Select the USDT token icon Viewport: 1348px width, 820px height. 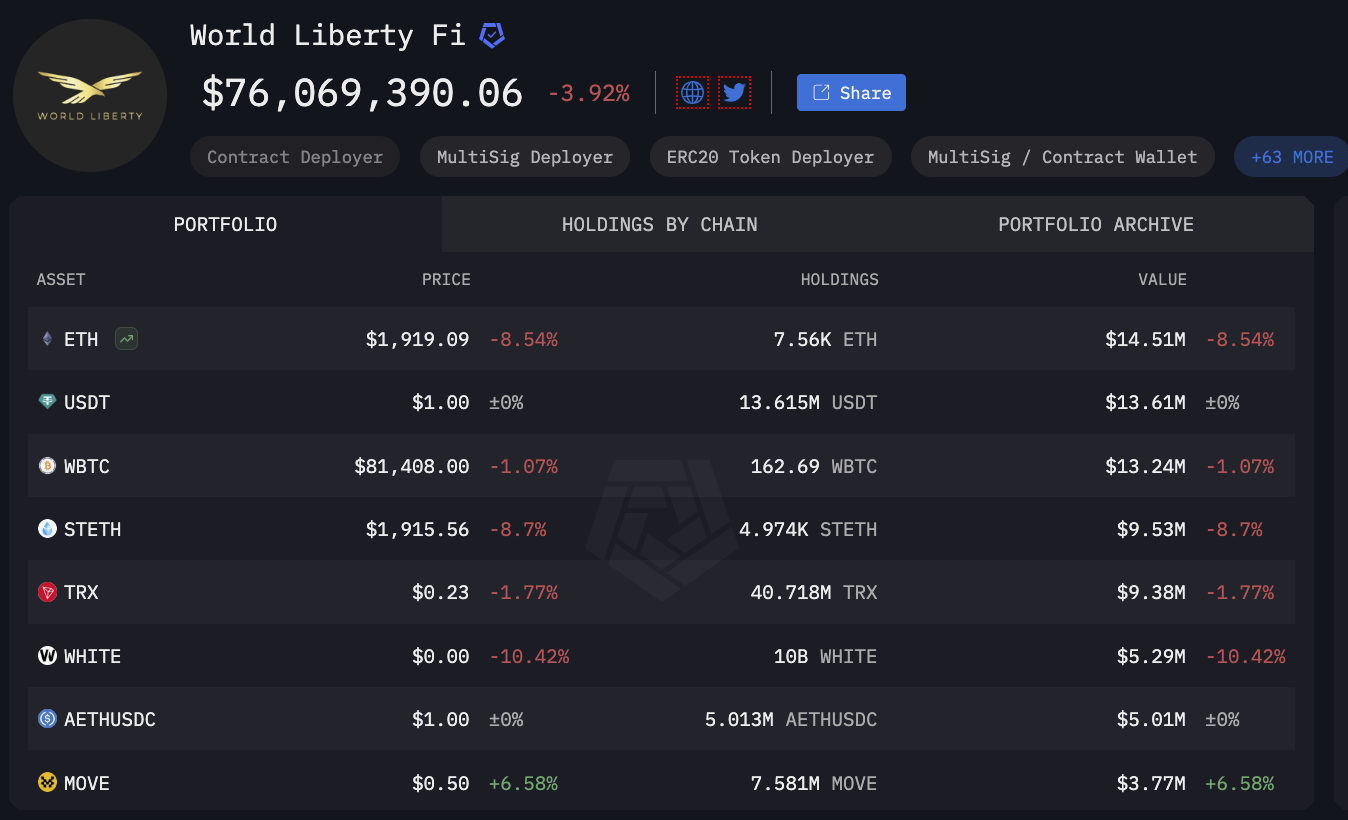[x=47, y=402]
